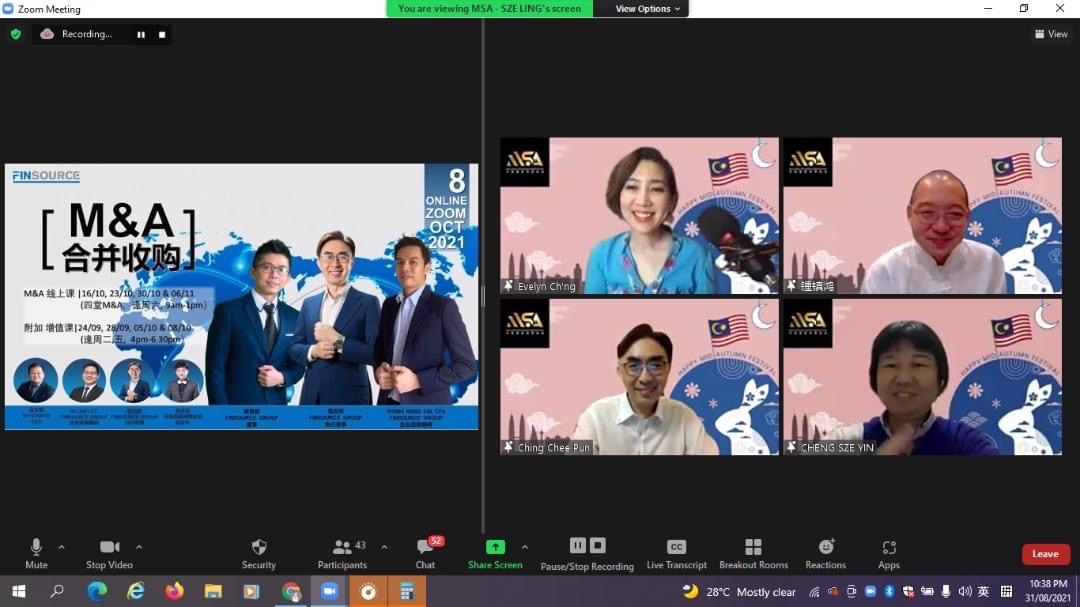
Task: Pause the meeting recording
Action: click(x=577, y=546)
